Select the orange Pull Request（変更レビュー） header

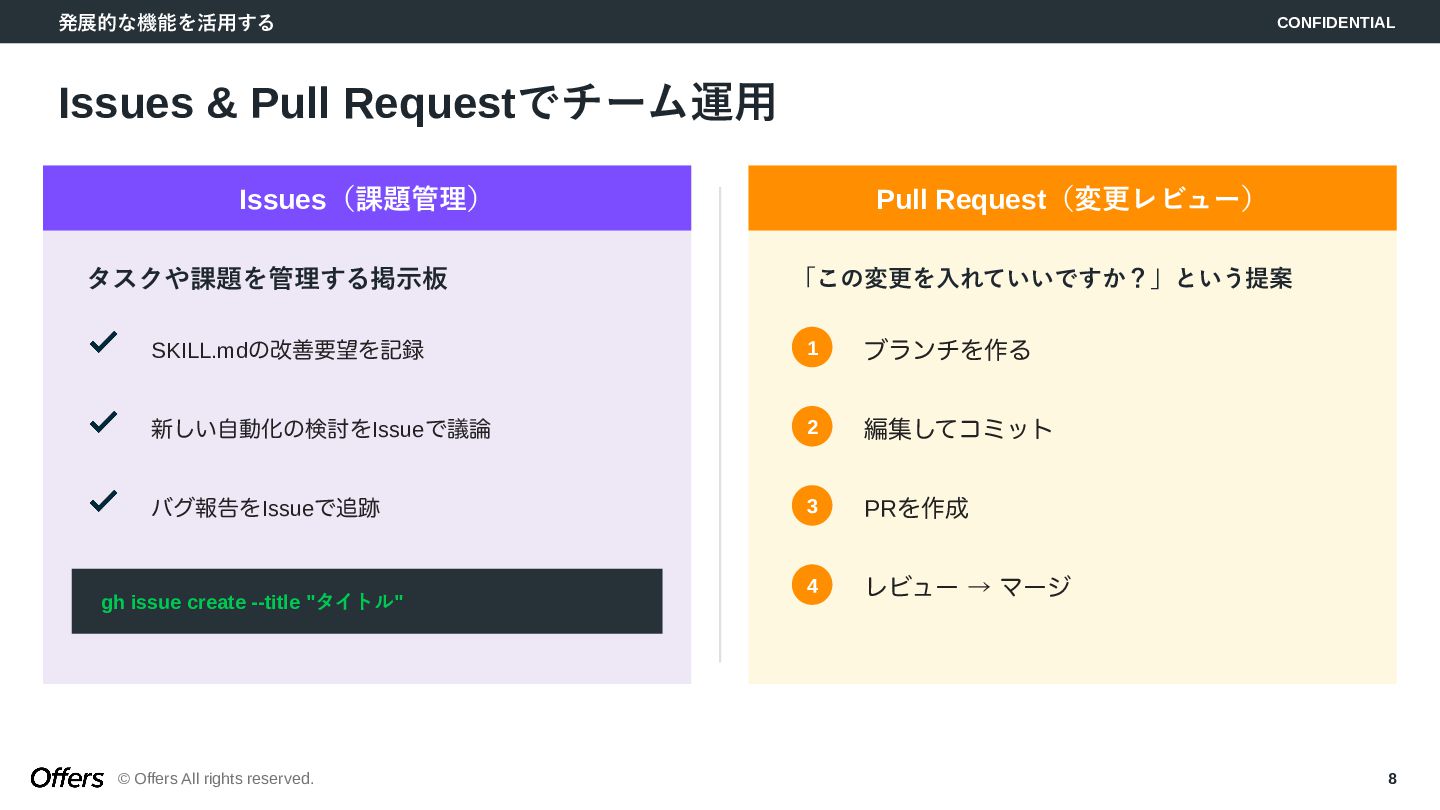[x=1072, y=199]
